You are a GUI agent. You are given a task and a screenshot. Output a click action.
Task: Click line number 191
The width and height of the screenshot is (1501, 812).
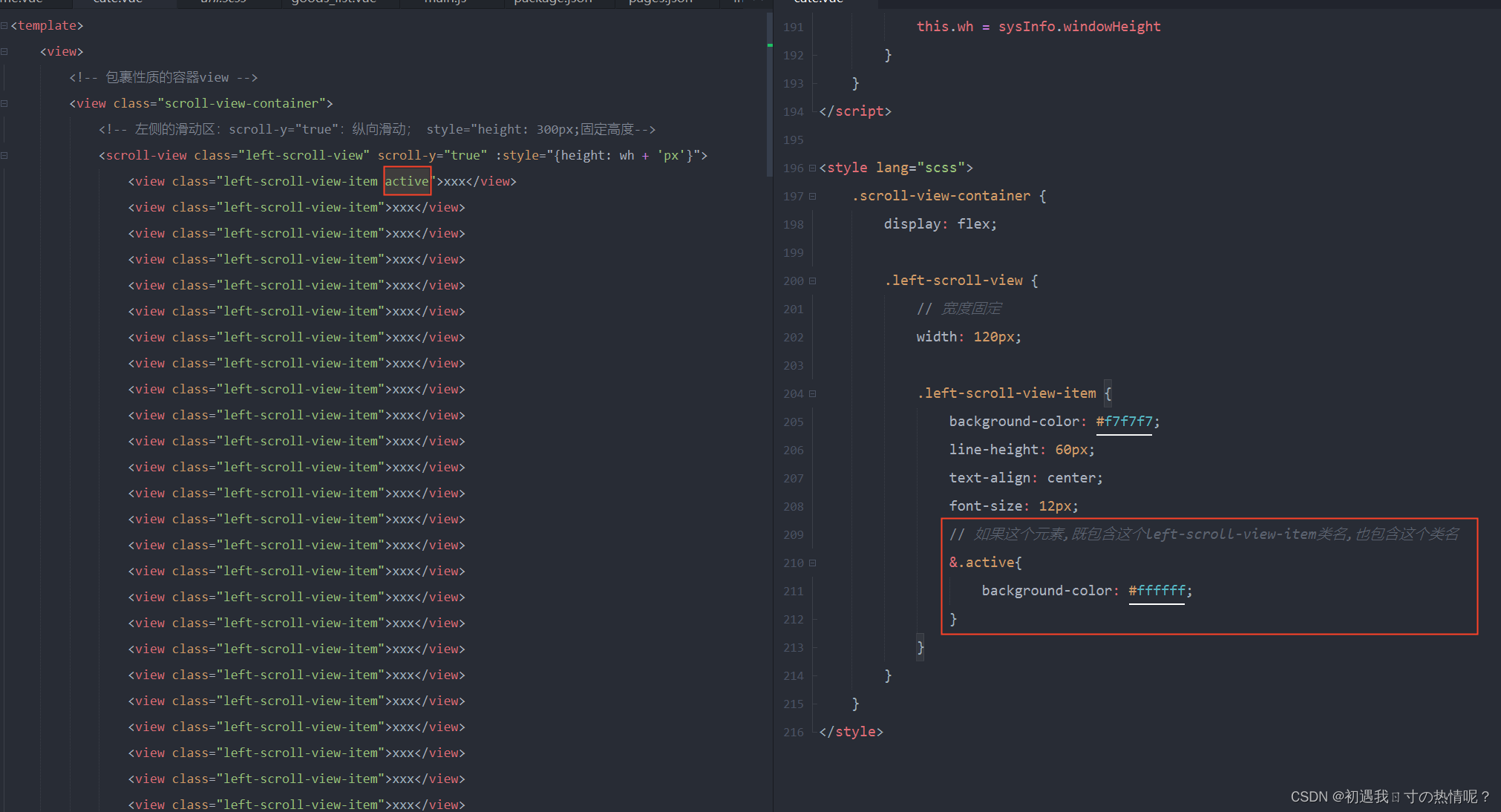793,27
